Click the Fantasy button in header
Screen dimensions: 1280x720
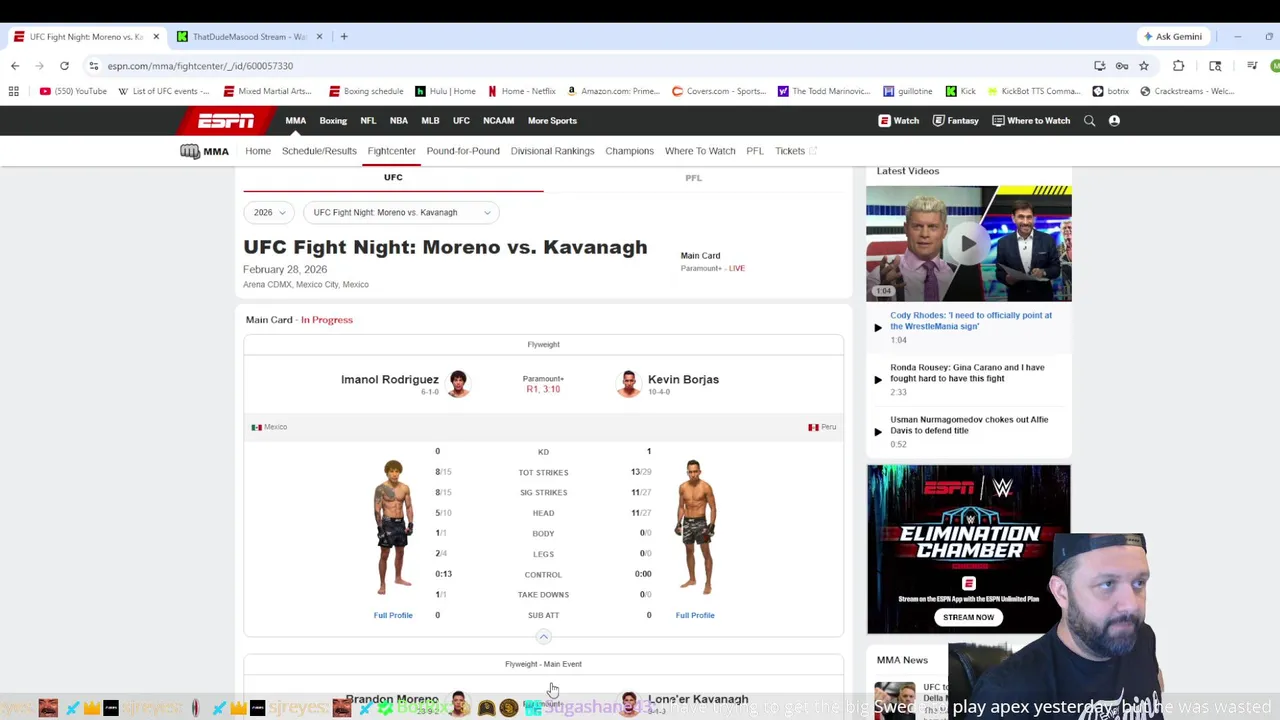click(x=955, y=121)
